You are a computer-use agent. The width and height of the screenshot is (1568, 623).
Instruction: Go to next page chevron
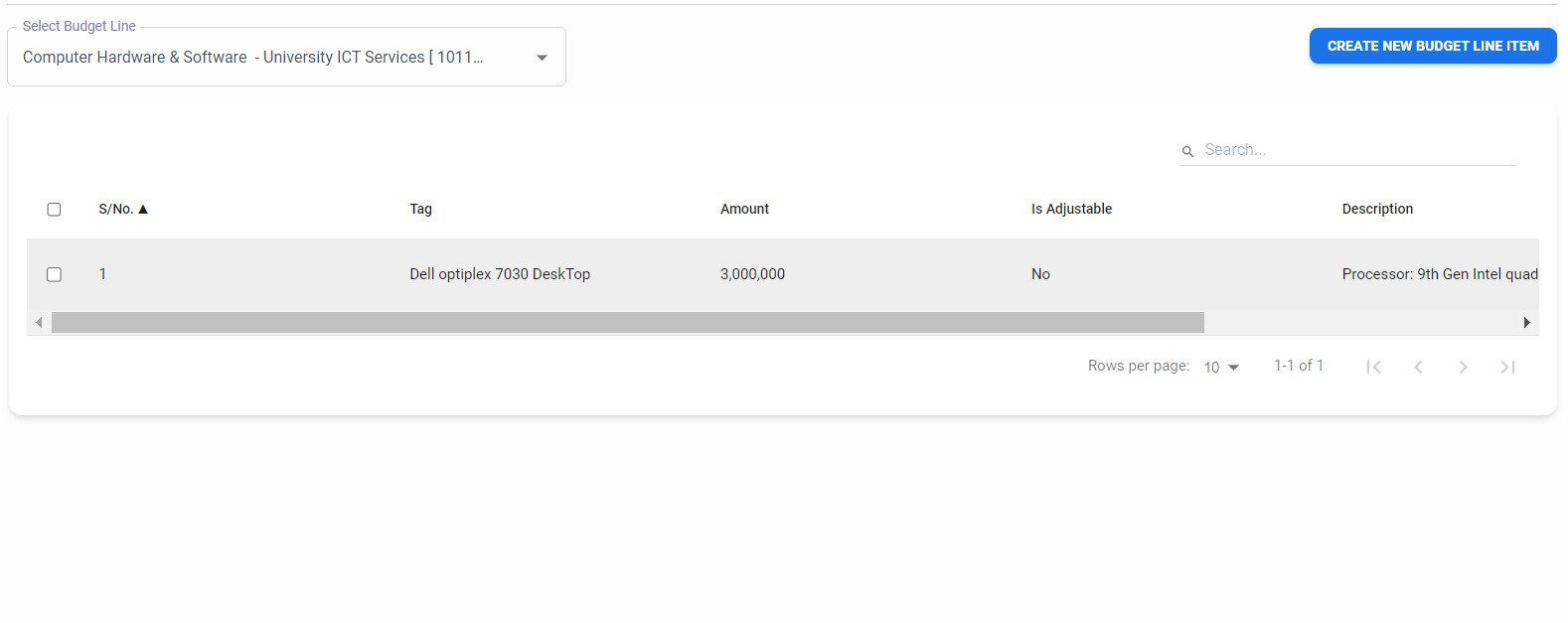(x=1463, y=367)
